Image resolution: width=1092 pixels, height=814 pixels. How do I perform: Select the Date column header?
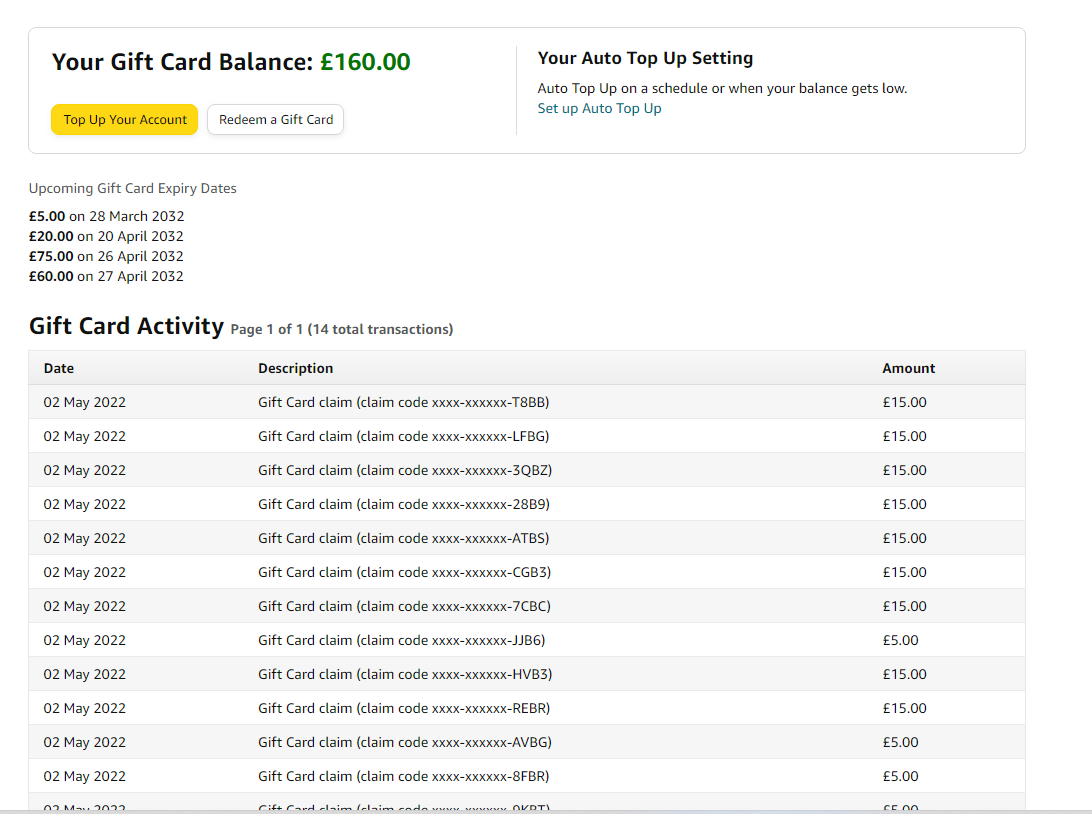tap(59, 368)
